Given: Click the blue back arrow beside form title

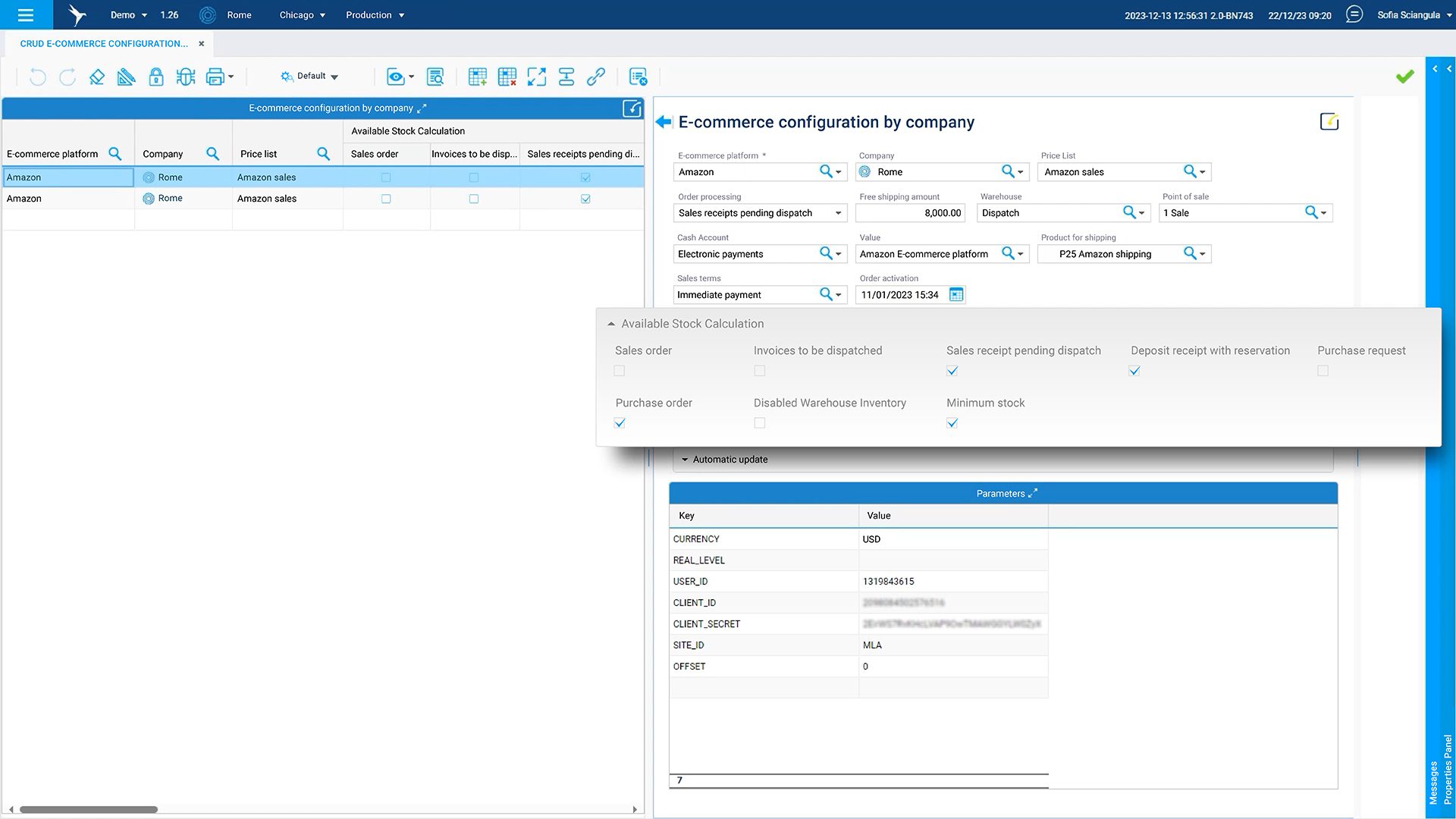Looking at the screenshot, I should click(664, 122).
